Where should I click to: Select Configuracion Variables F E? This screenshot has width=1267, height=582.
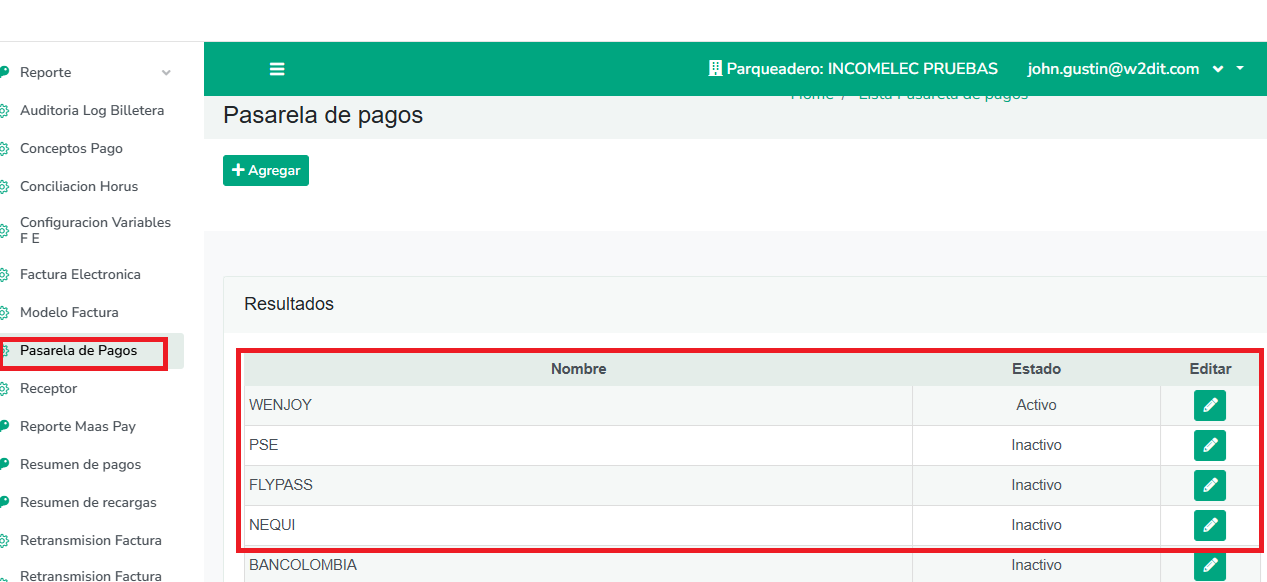(x=95, y=230)
